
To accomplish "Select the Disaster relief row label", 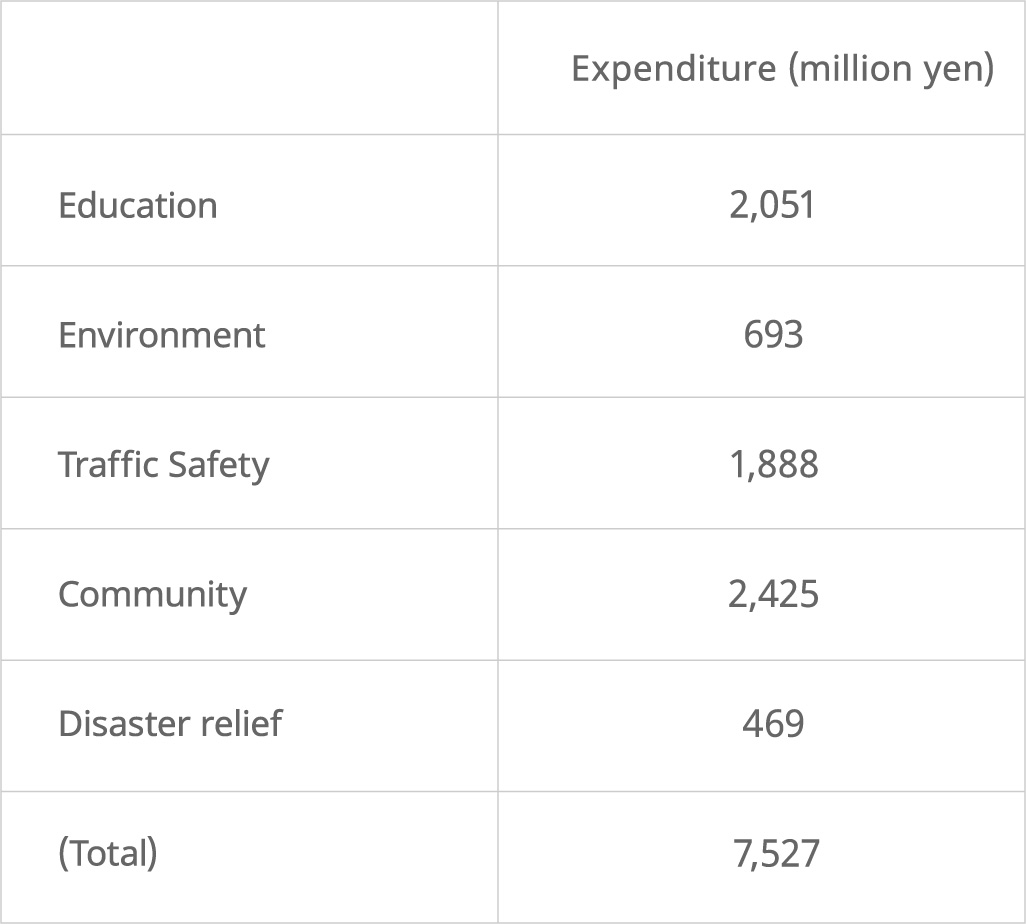I will tap(170, 723).
